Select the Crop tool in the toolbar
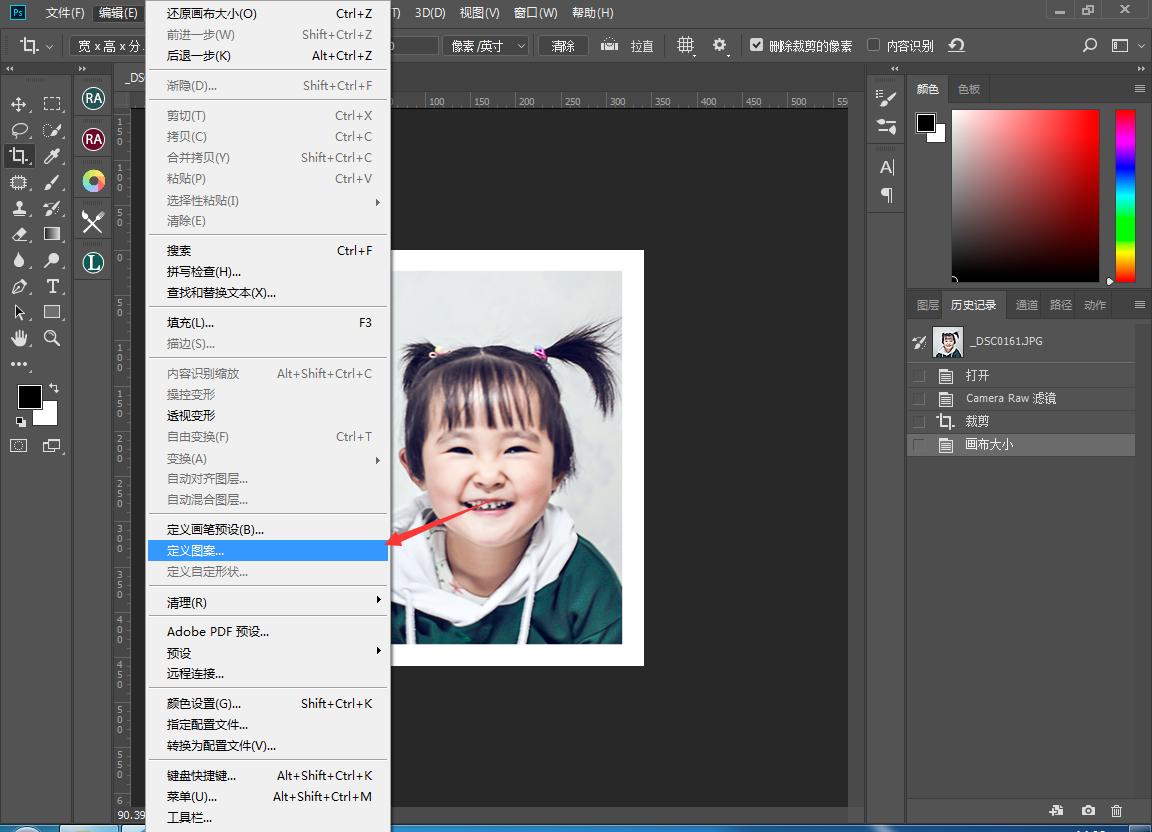 [19, 155]
